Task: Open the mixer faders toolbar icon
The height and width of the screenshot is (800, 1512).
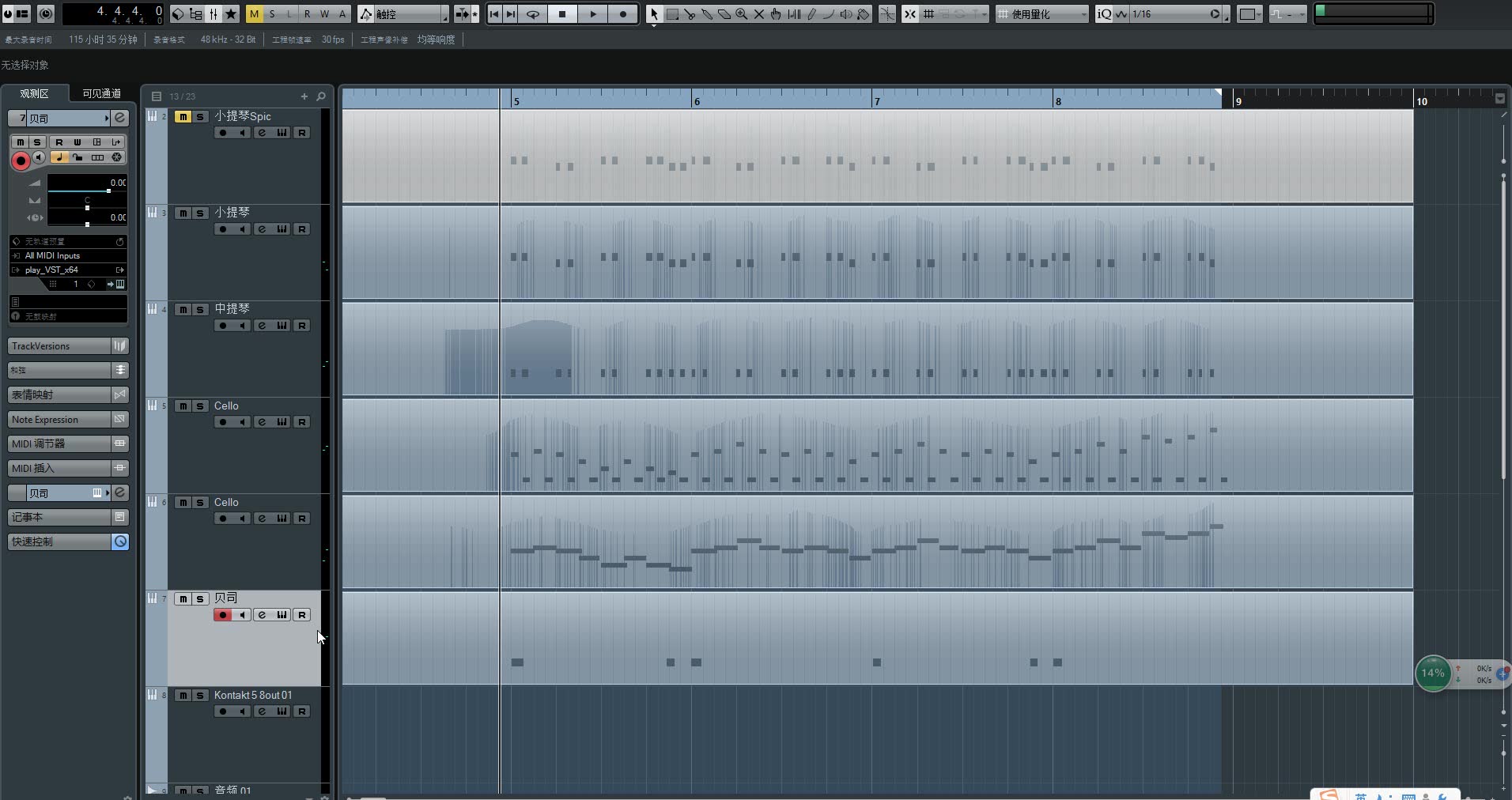Action: pos(214,14)
